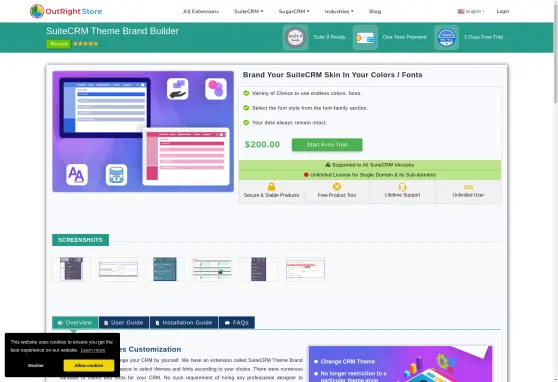Expand the SugarCRM dropdown menu
Image resolution: width=558 pixels, height=382 pixels.
tap(294, 11)
